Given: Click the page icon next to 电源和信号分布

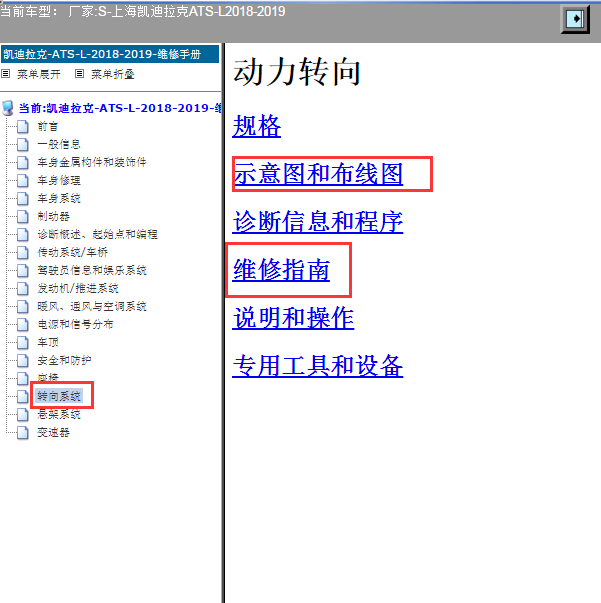Looking at the screenshot, I should coord(23,324).
